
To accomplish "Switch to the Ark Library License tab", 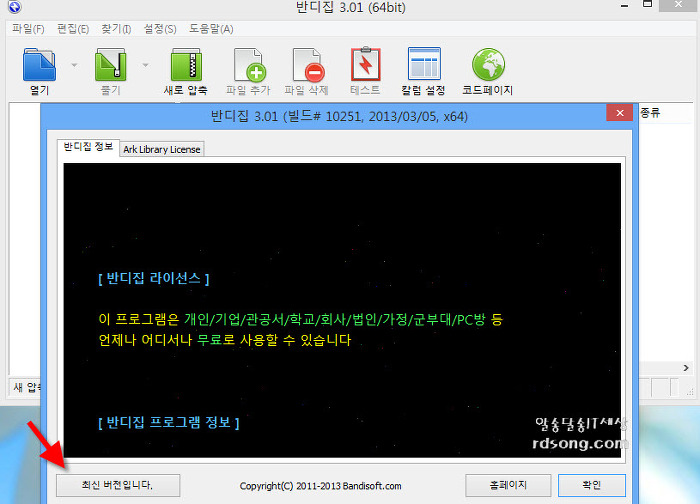I will 161,149.
